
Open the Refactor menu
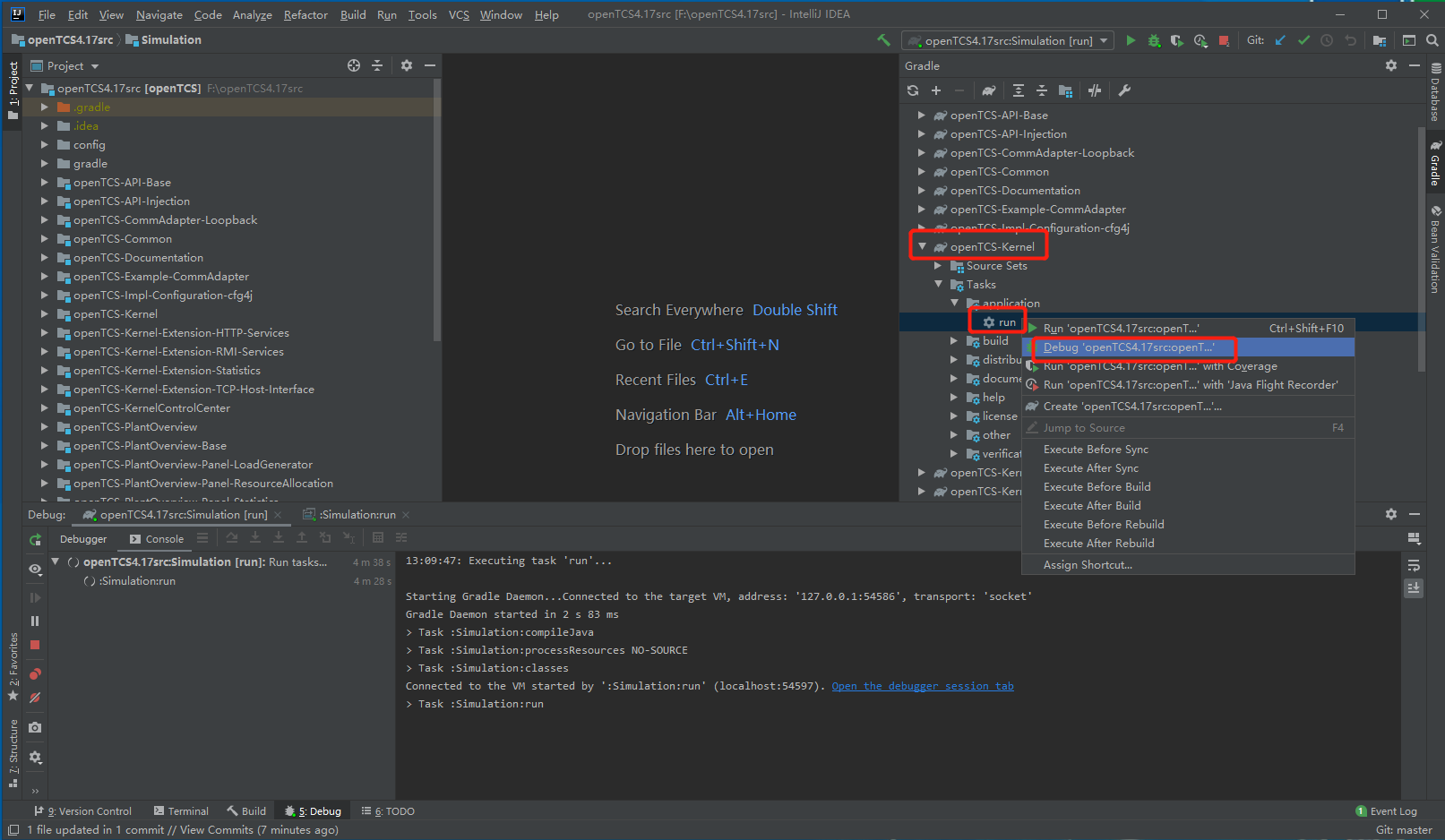tap(305, 14)
